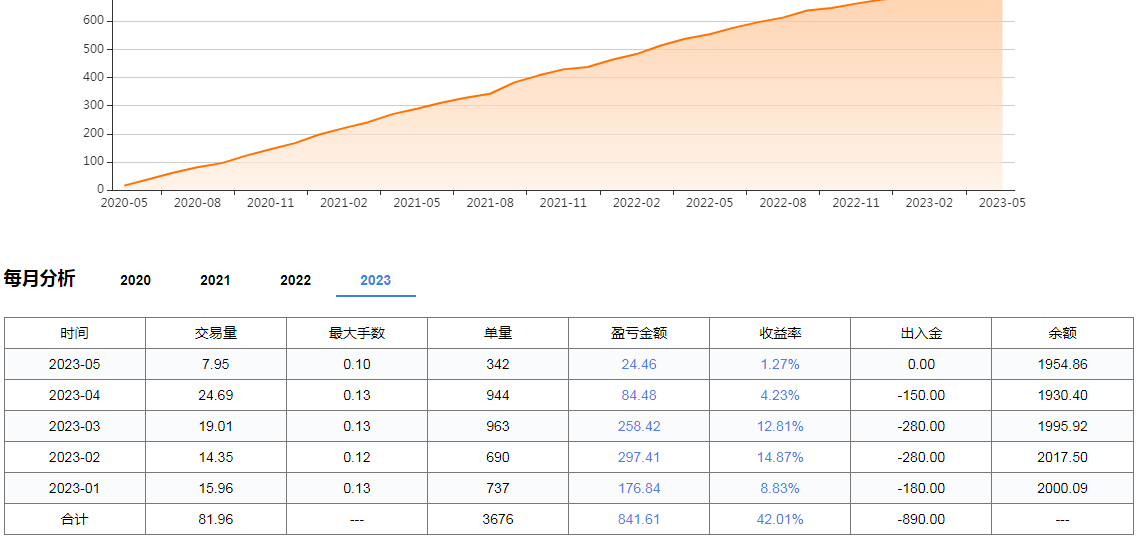
Task: Click the 2022-11 chart axis label
Action: click(856, 203)
